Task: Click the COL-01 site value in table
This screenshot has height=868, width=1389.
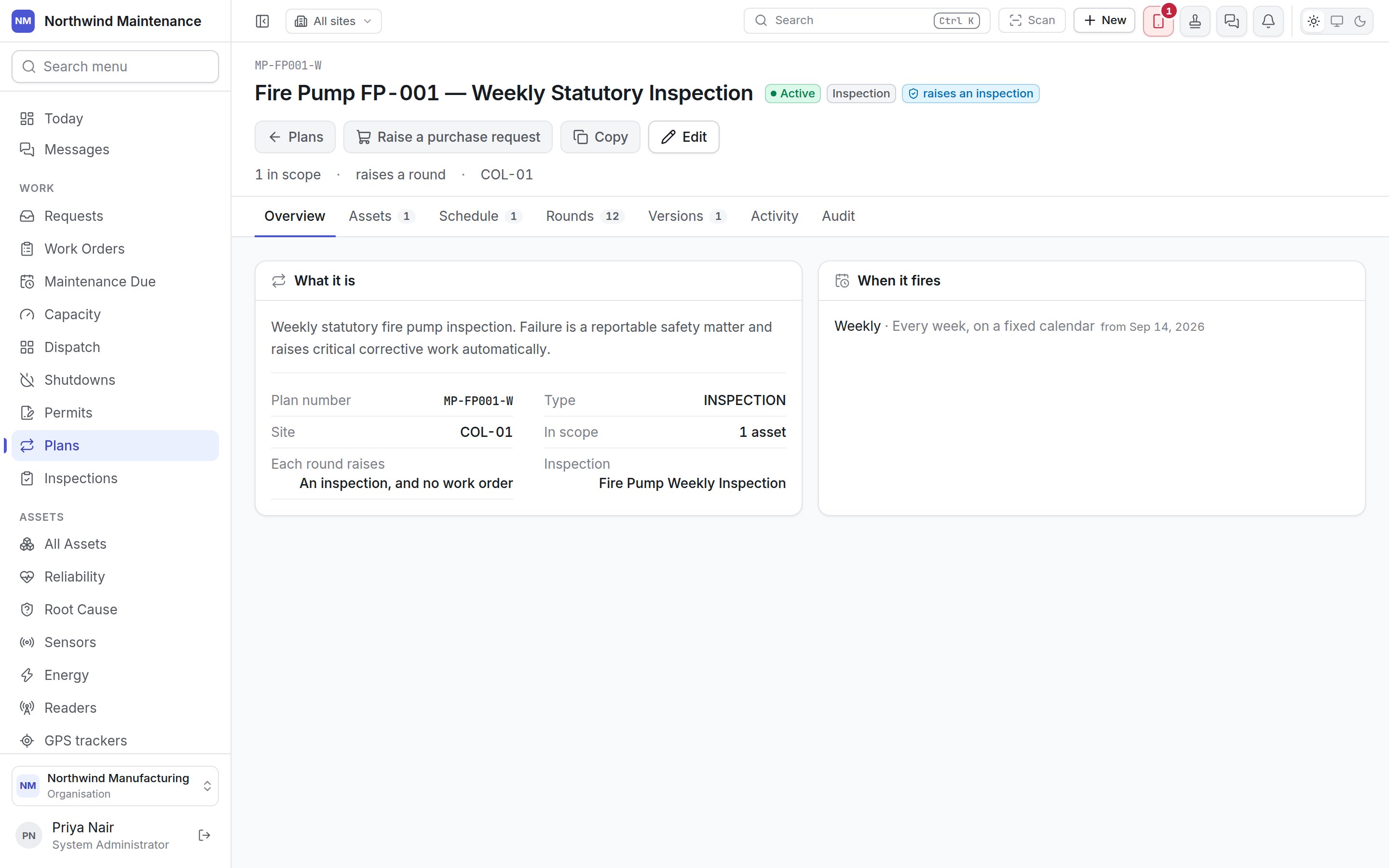Action: tap(486, 432)
